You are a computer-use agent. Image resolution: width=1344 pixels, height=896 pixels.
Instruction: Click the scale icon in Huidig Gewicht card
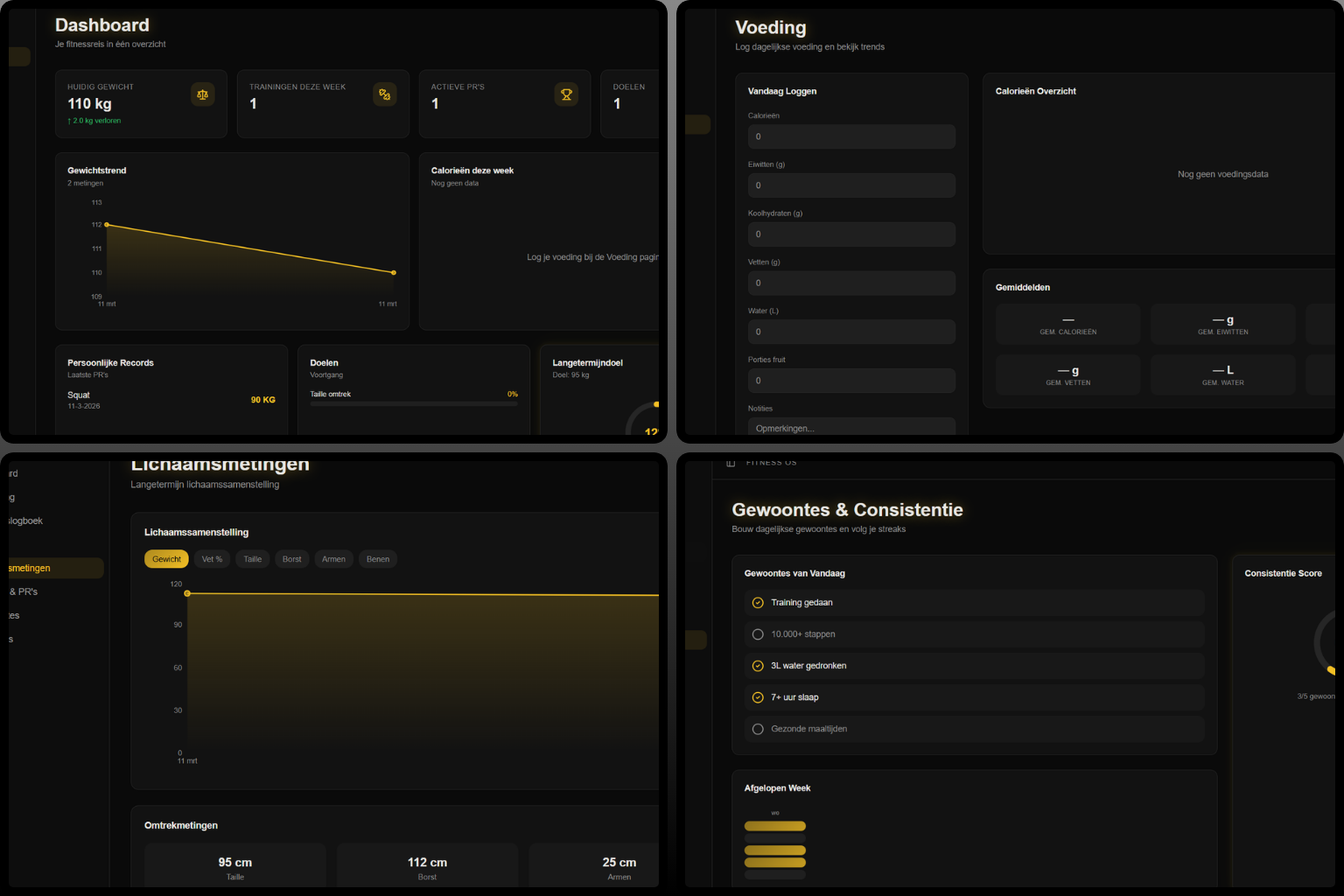tap(202, 94)
